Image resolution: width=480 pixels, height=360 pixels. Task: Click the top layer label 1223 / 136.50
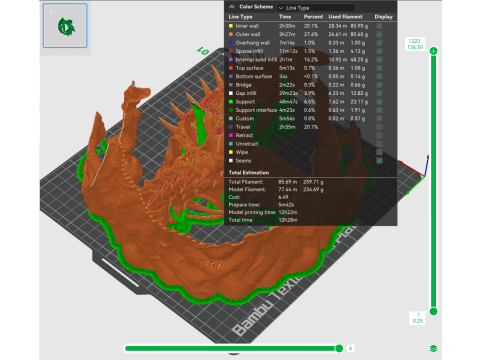pyautogui.click(x=415, y=44)
